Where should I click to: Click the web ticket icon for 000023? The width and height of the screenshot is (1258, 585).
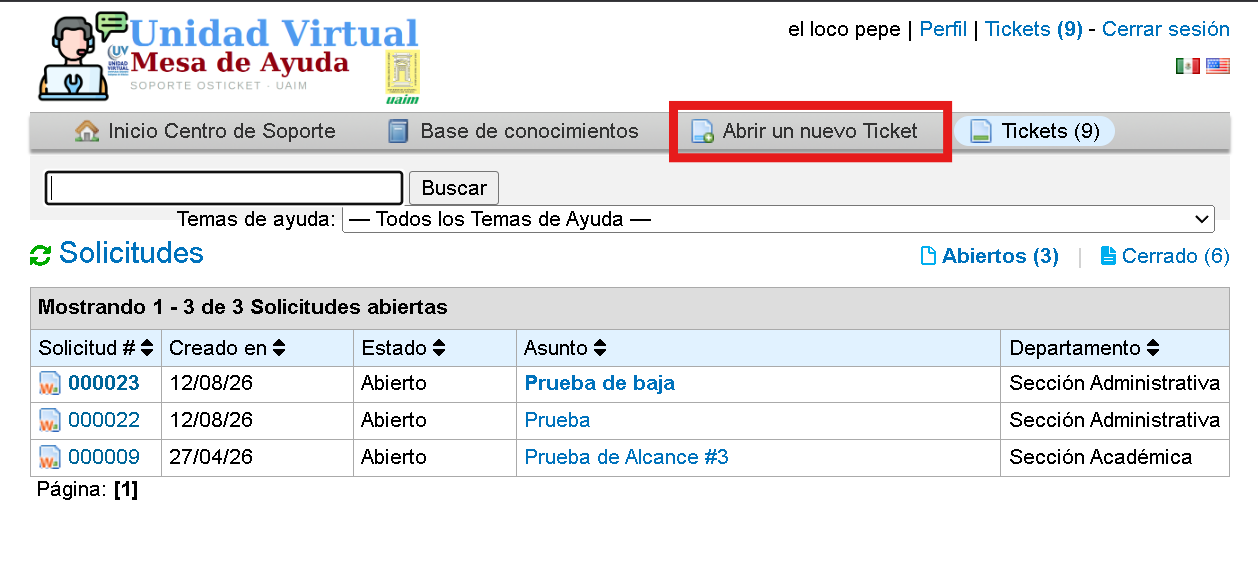point(50,383)
